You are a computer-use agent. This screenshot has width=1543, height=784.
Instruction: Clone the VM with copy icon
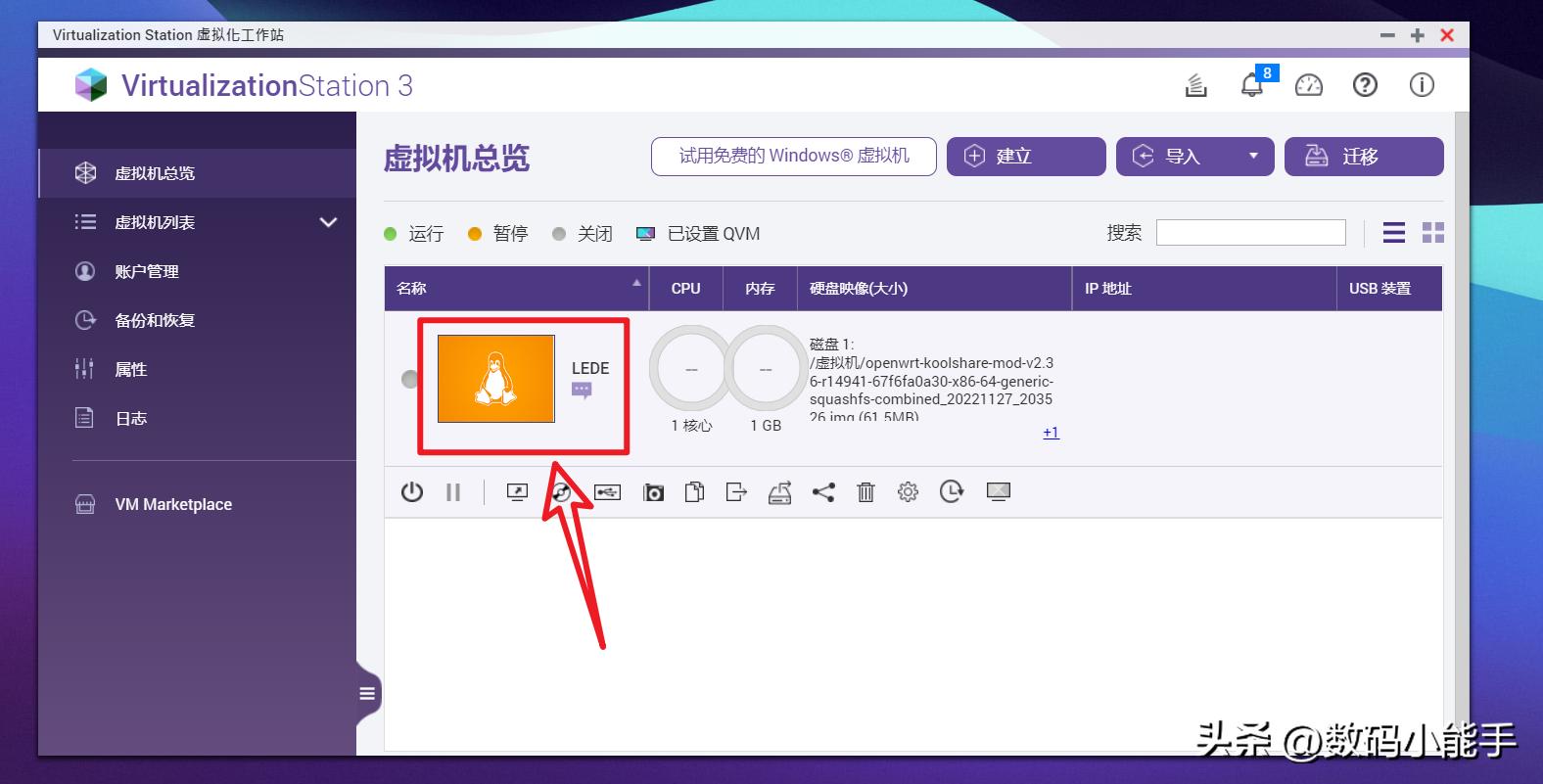[x=694, y=491]
